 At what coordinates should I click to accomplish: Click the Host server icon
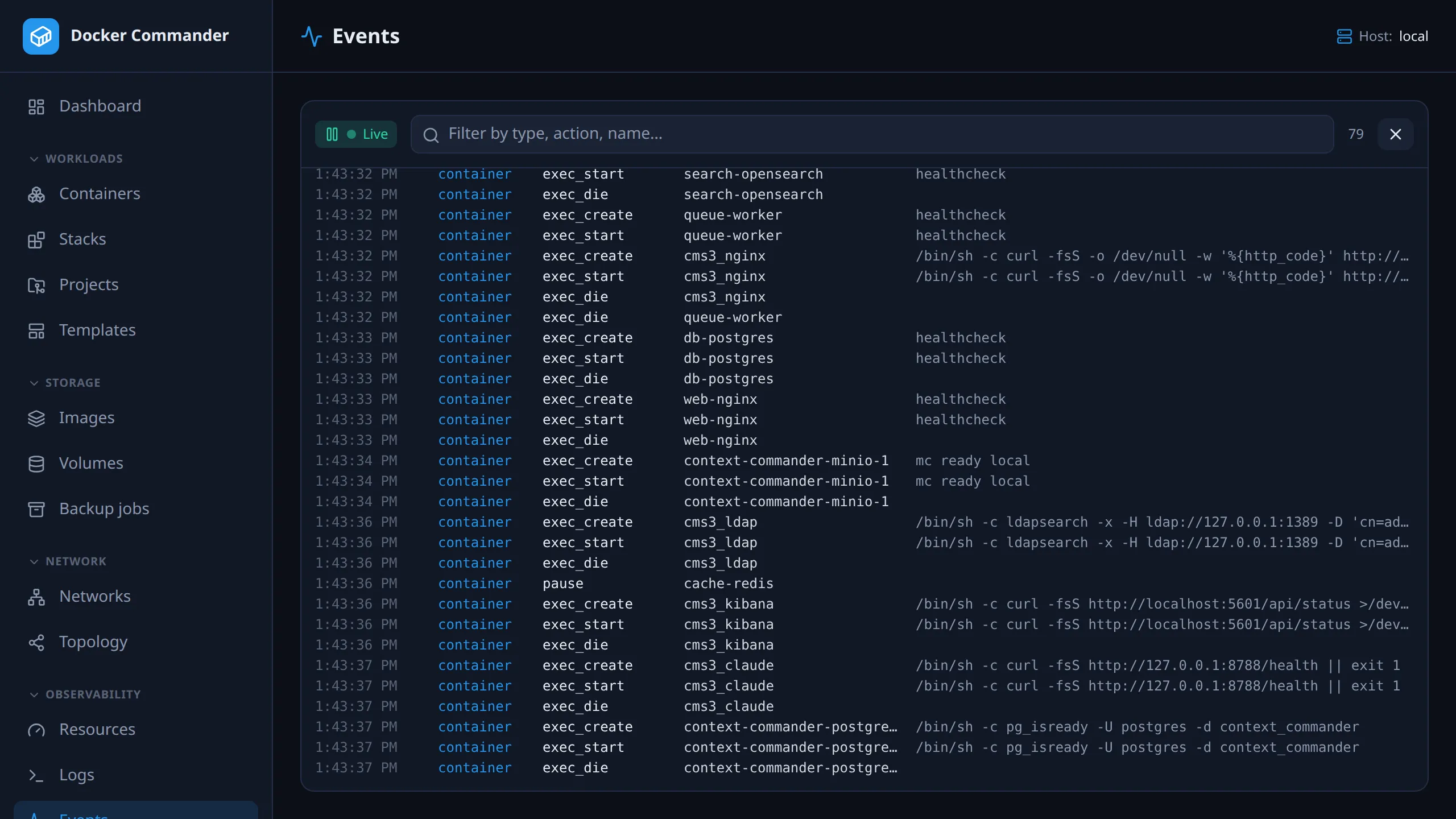pyautogui.click(x=1344, y=36)
